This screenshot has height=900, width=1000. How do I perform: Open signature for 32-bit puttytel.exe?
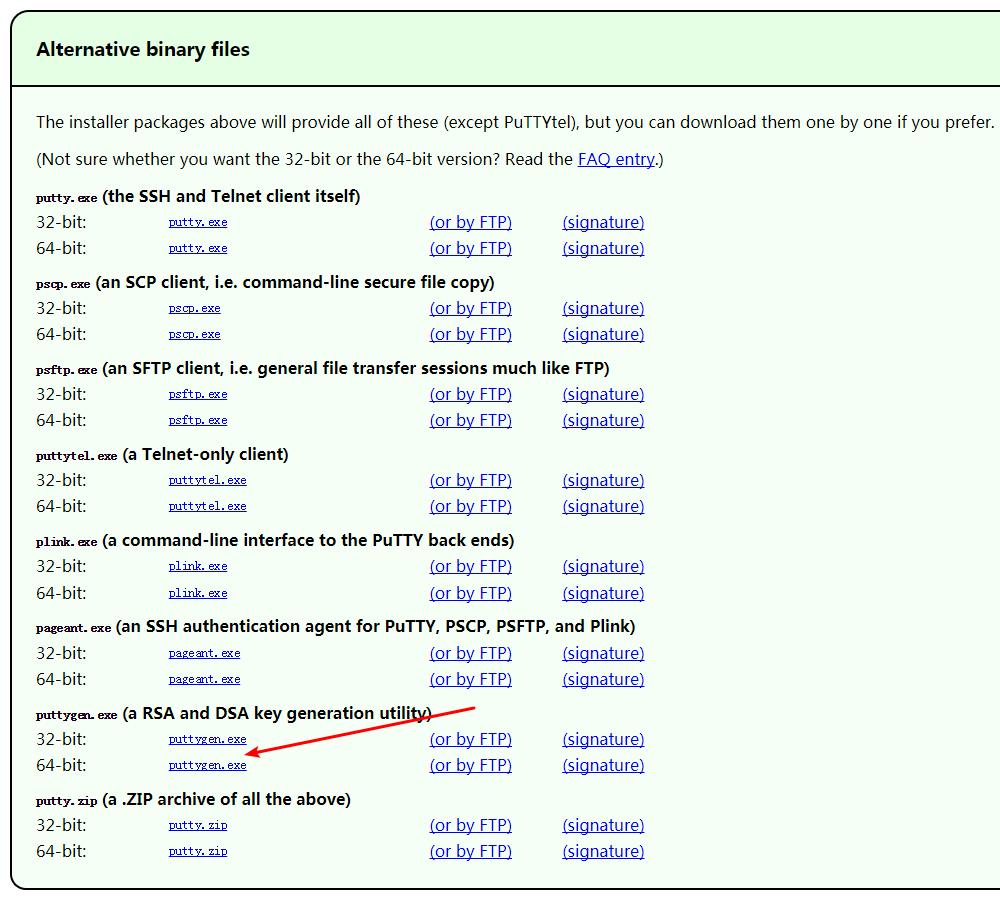click(603, 481)
